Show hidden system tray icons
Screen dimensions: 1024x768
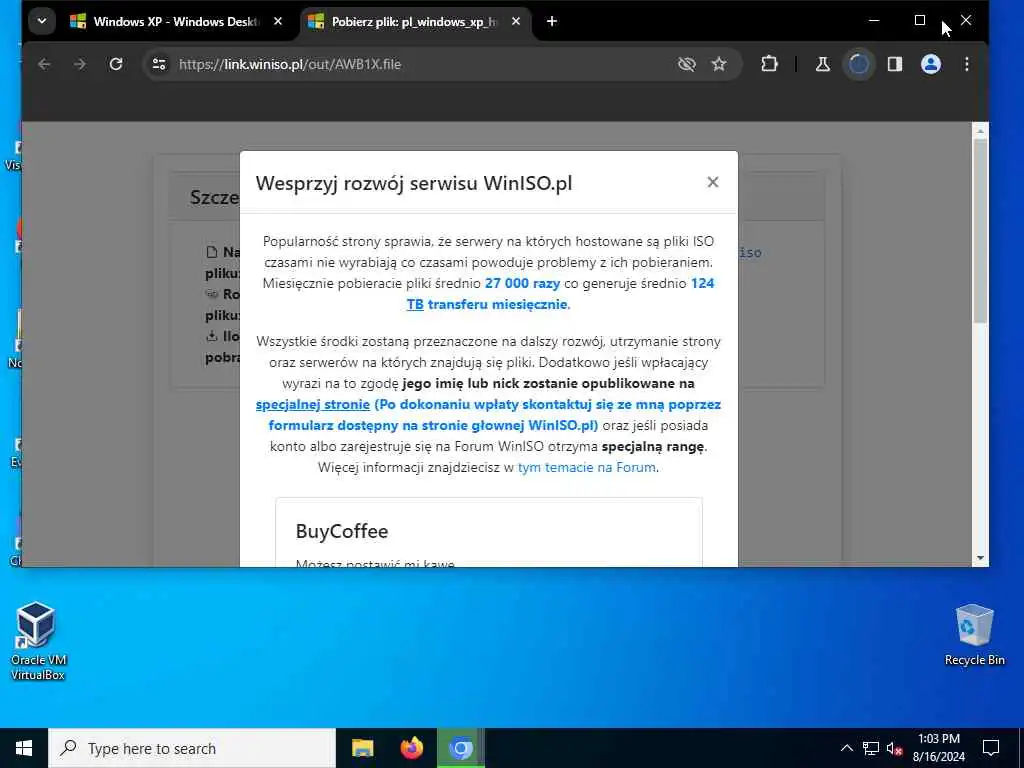coord(846,748)
